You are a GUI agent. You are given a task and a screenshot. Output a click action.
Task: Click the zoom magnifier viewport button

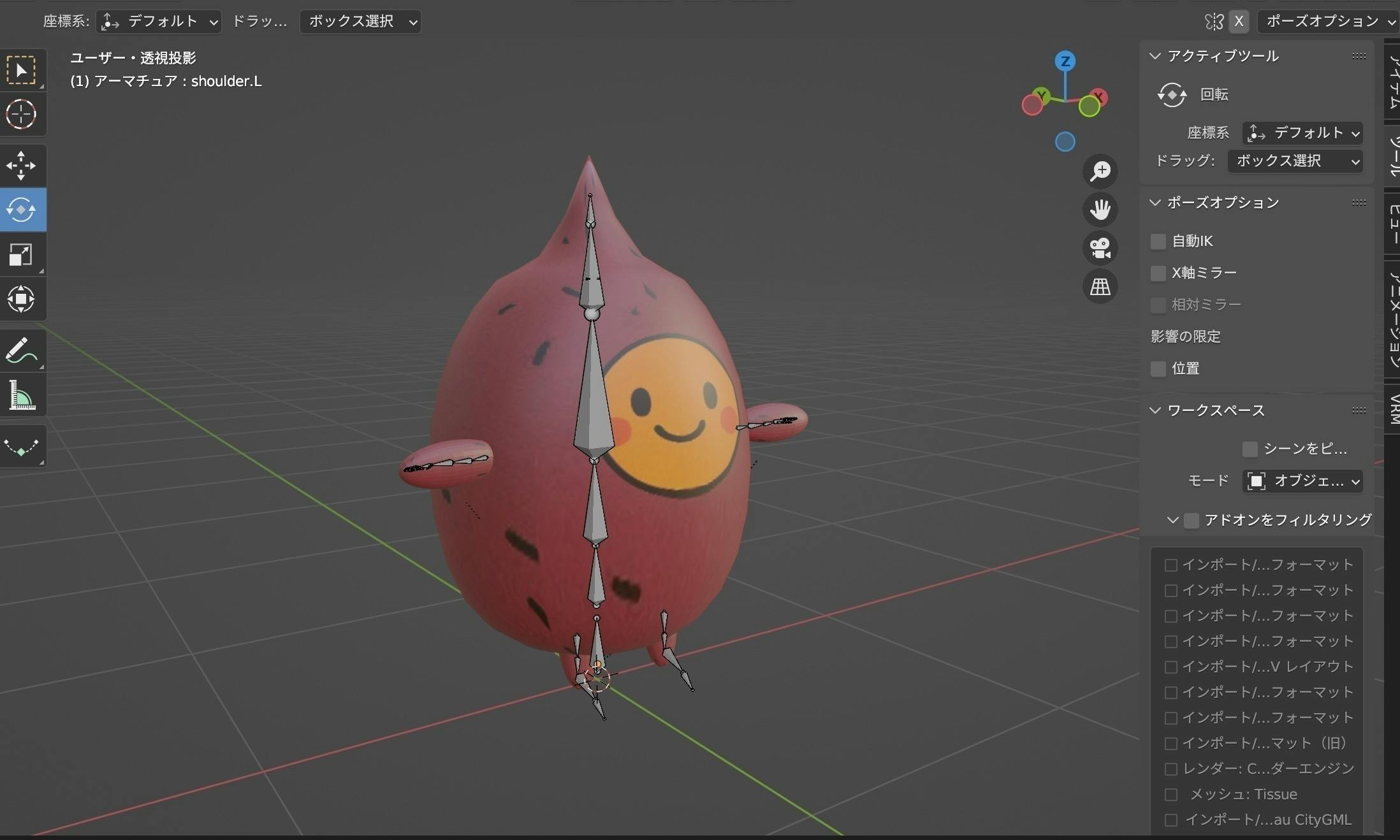pyautogui.click(x=1100, y=171)
